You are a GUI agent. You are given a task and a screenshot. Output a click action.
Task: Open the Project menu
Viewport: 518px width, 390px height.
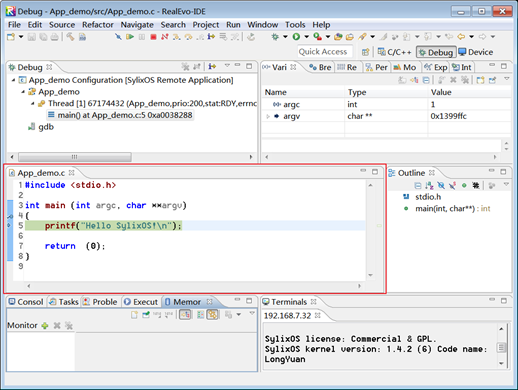point(206,25)
